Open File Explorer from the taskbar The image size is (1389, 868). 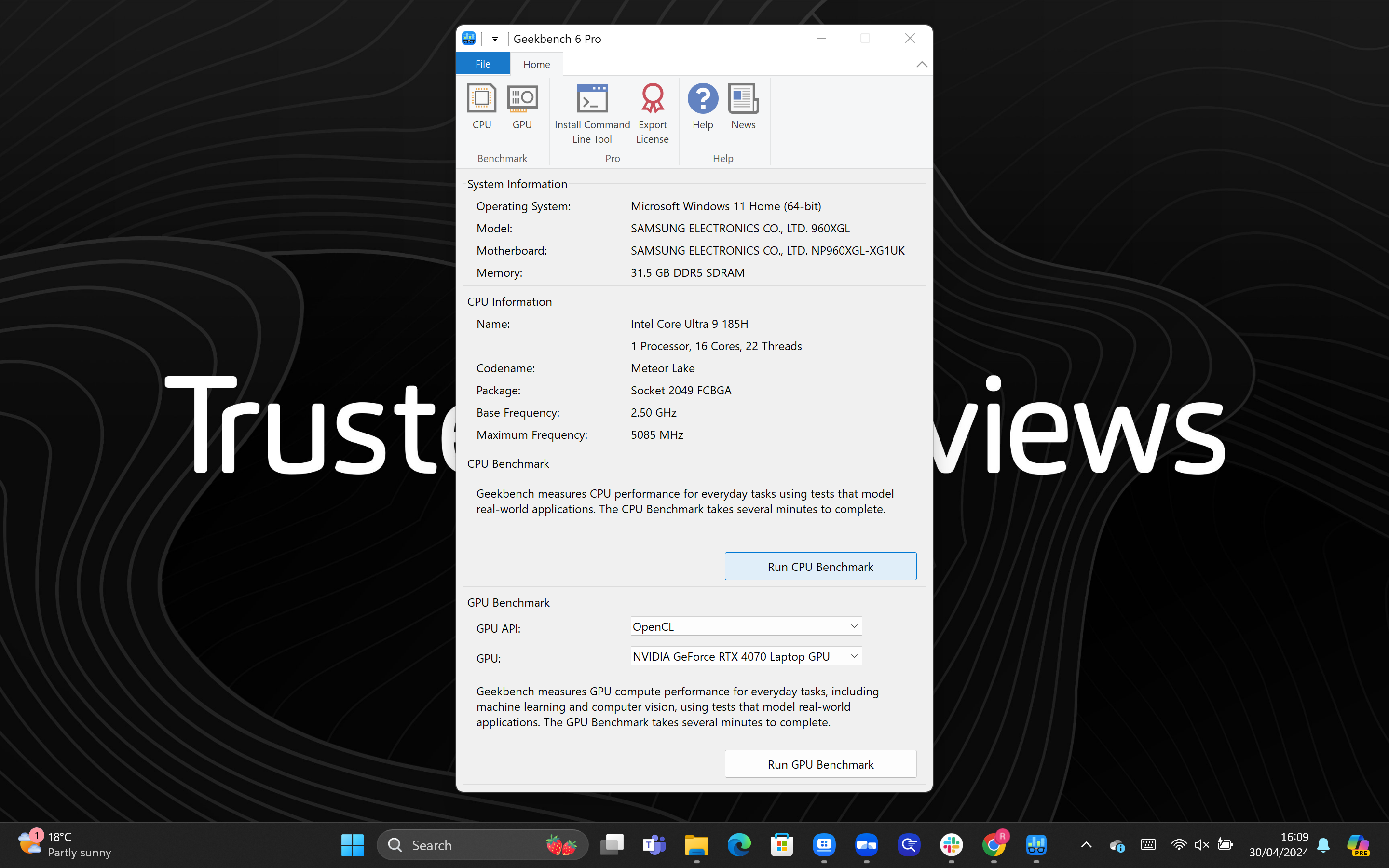(697, 845)
